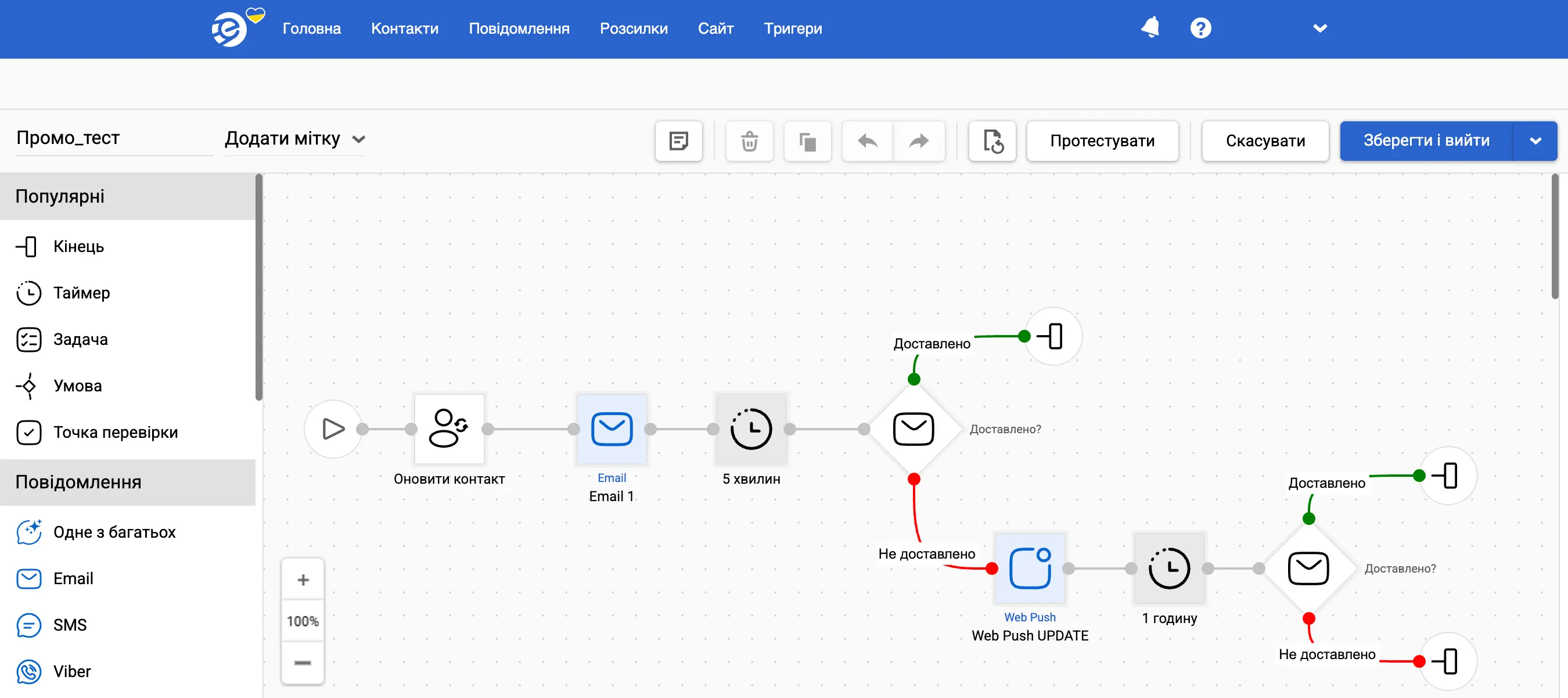The image size is (1568, 698).
Task: Open the account dropdown chevron in header
Action: 1319,28
